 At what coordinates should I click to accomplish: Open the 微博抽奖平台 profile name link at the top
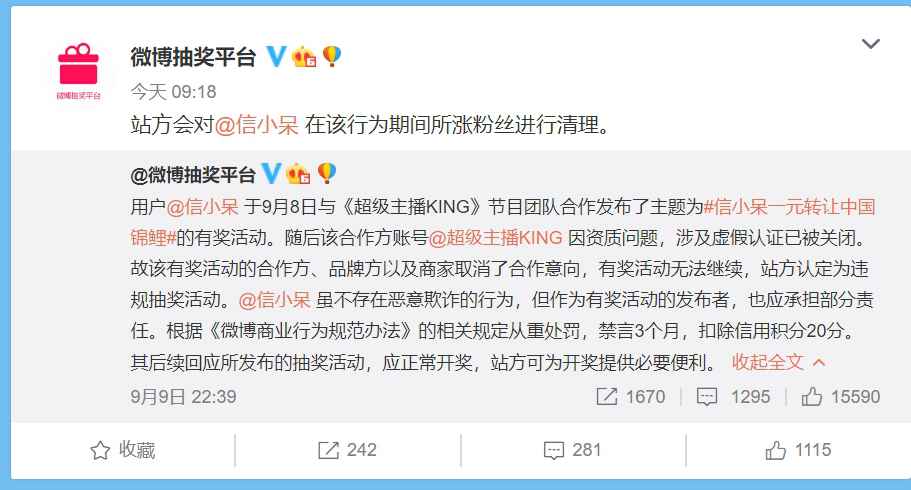coord(193,57)
